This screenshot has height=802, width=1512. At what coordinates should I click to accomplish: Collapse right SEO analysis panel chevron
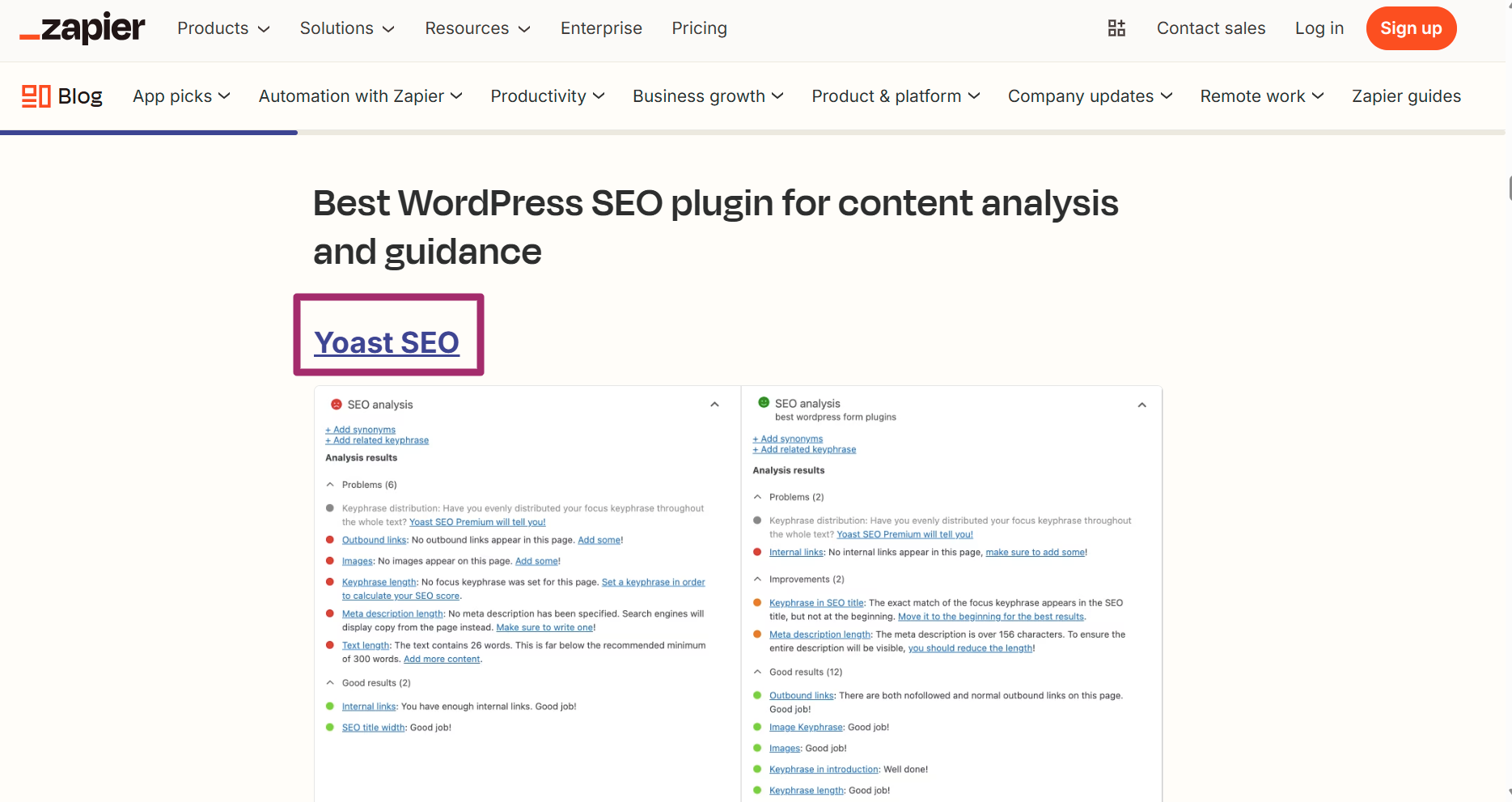click(1141, 405)
